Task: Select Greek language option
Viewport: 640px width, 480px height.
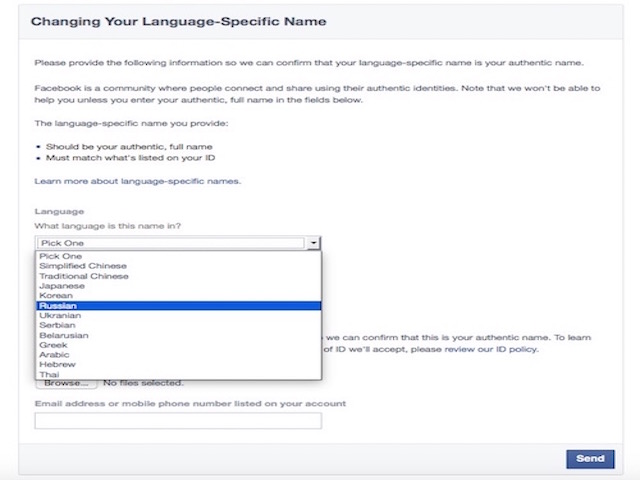Action: [x=178, y=345]
